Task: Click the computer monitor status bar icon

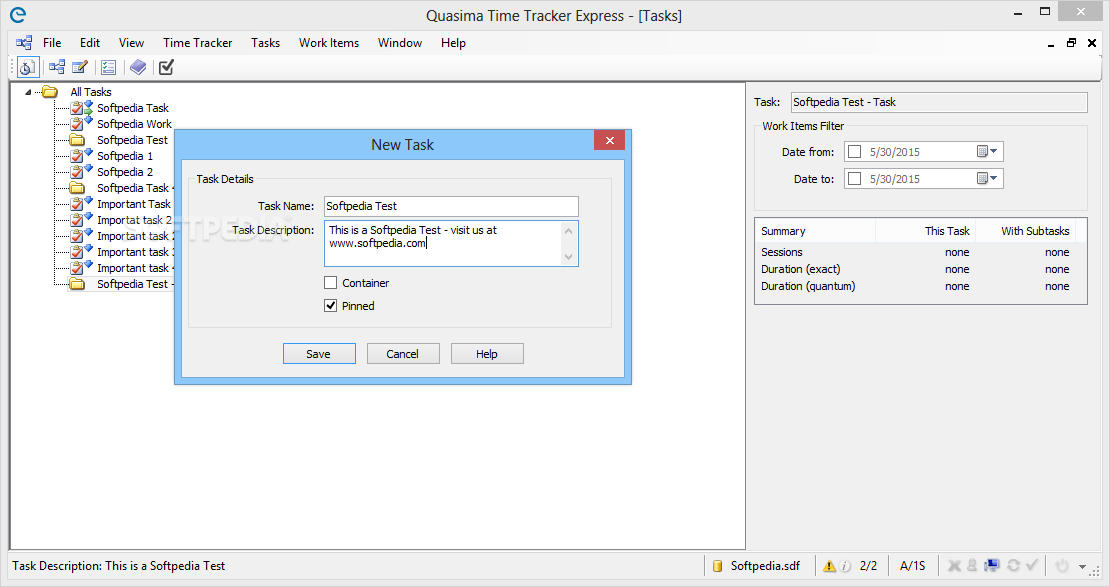Action: click(x=992, y=565)
